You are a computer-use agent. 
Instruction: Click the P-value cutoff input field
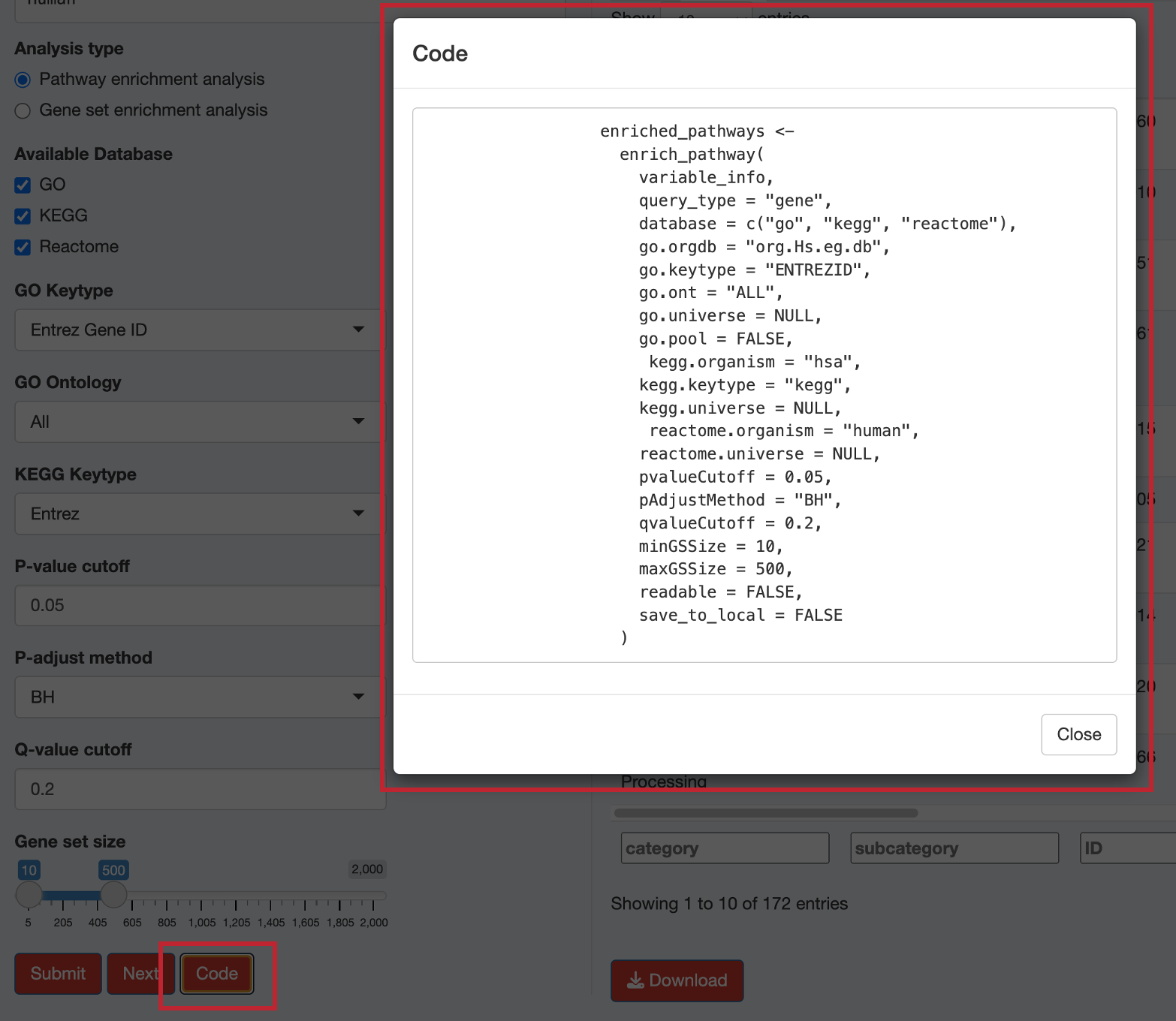click(x=200, y=605)
